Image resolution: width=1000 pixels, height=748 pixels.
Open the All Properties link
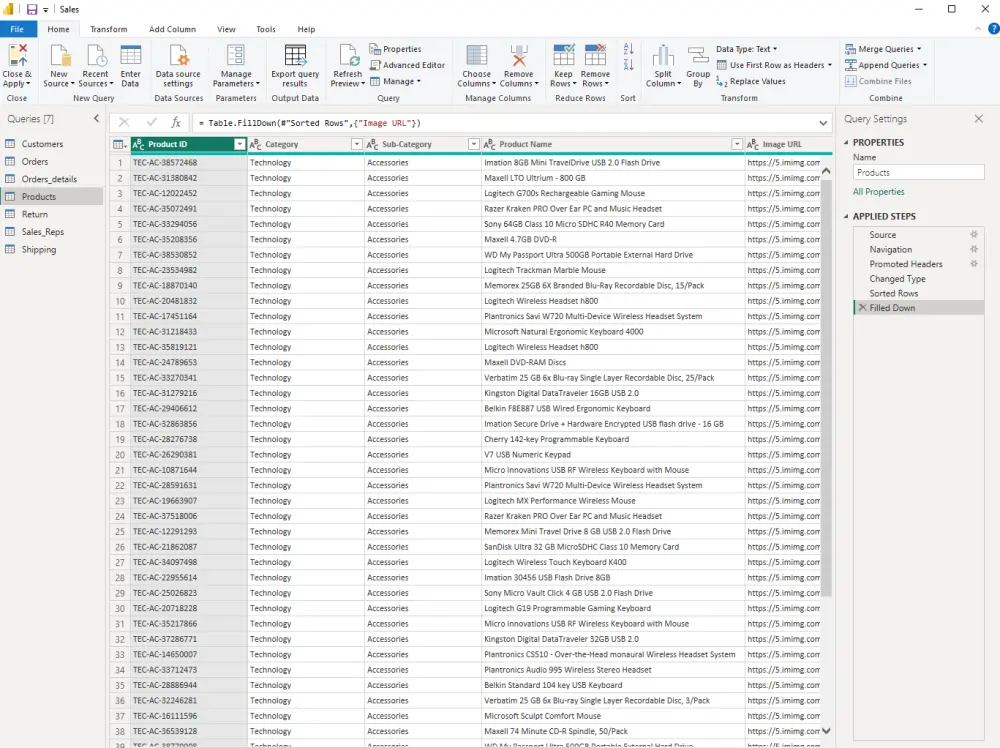tap(878, 192)
